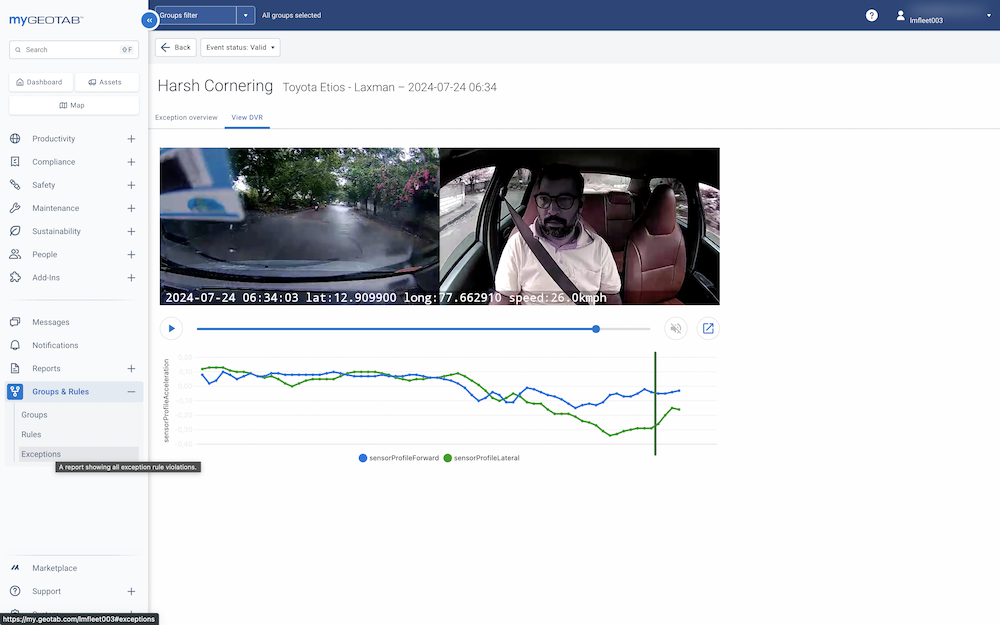Open the Groups submenu item
This screenshot has width=1000, height=625.
[34, 415]
